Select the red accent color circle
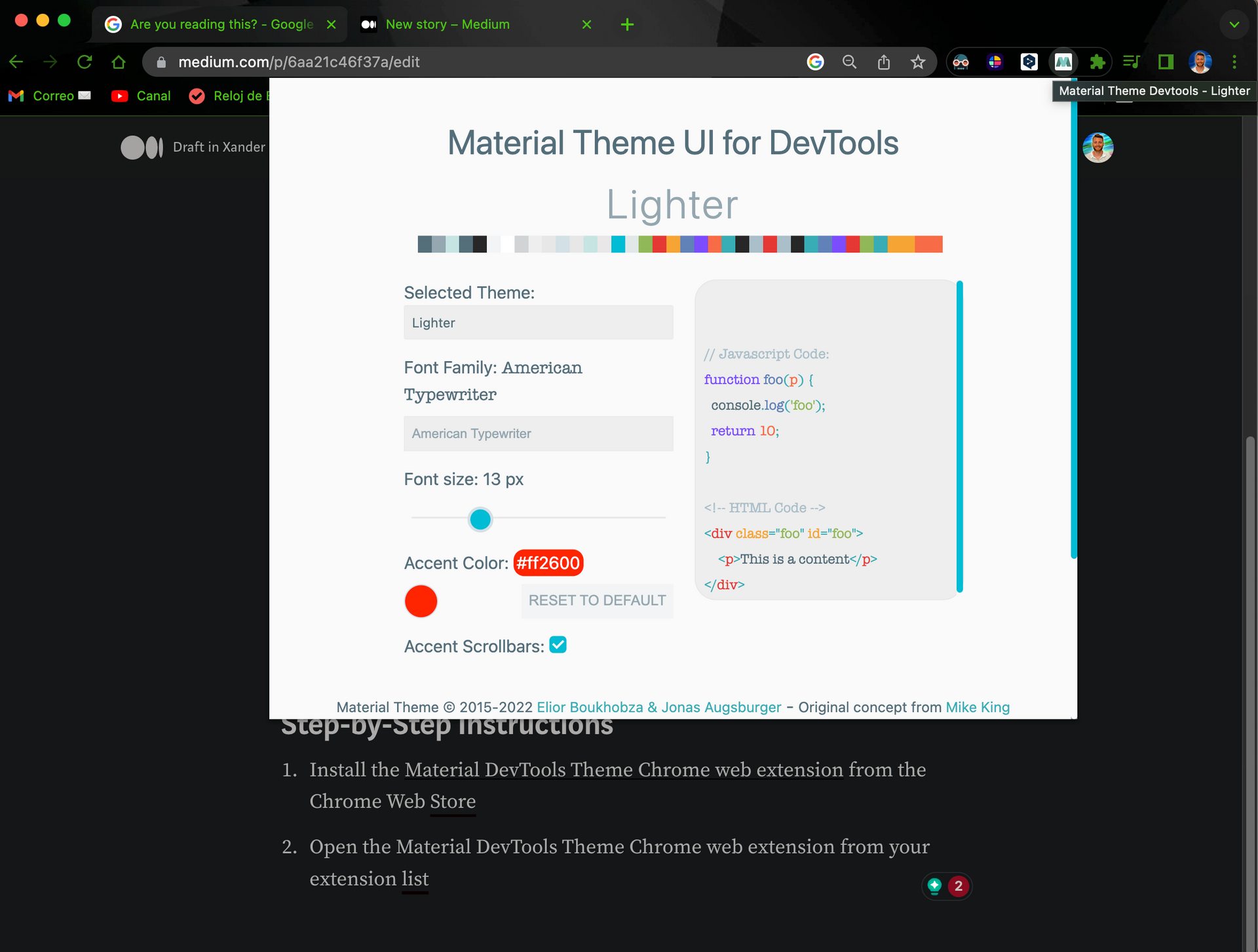The height and width of the screenshot is (952, 1258). [421, 601]
